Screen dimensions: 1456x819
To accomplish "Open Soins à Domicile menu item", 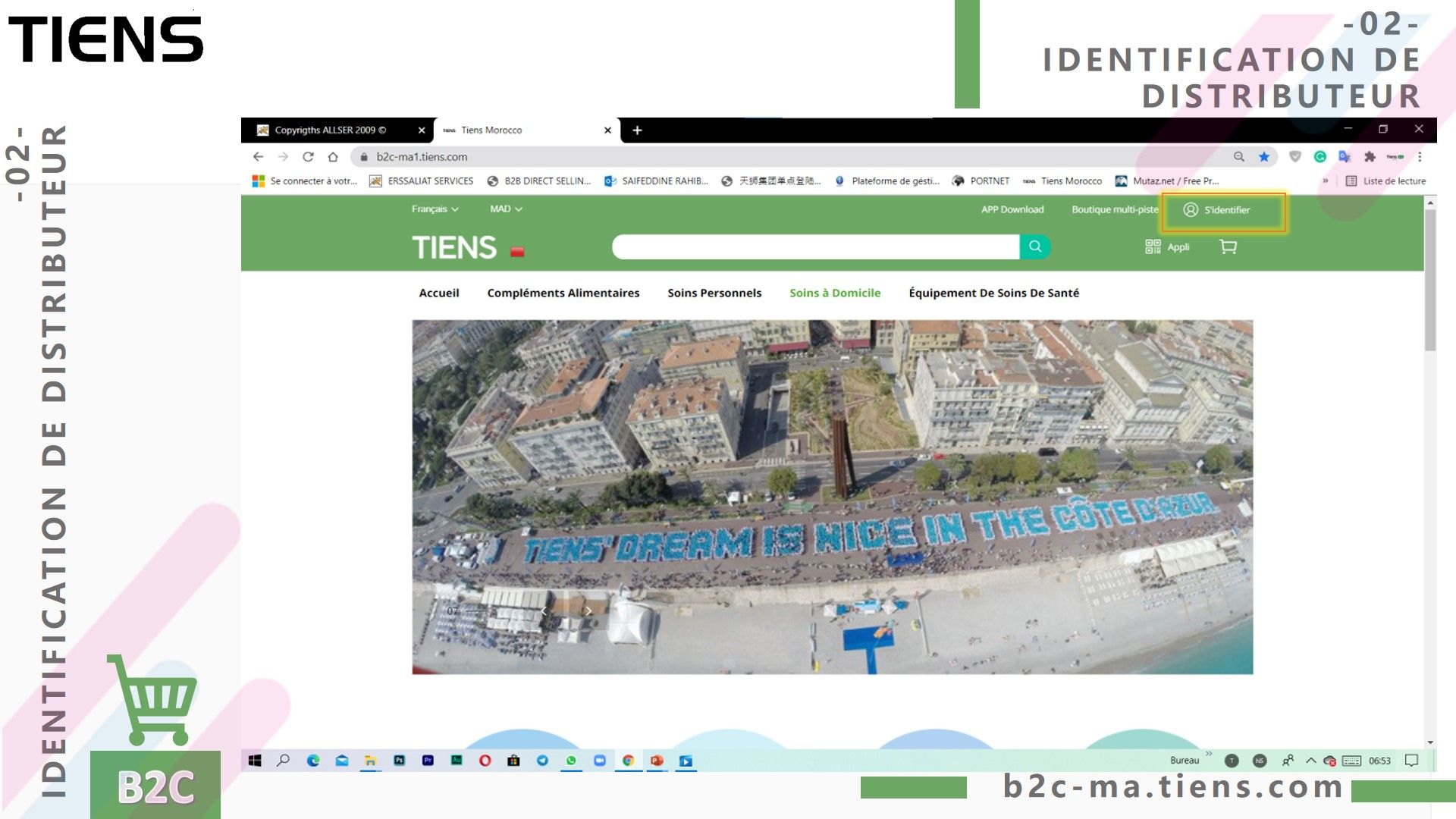I will 834,293.
